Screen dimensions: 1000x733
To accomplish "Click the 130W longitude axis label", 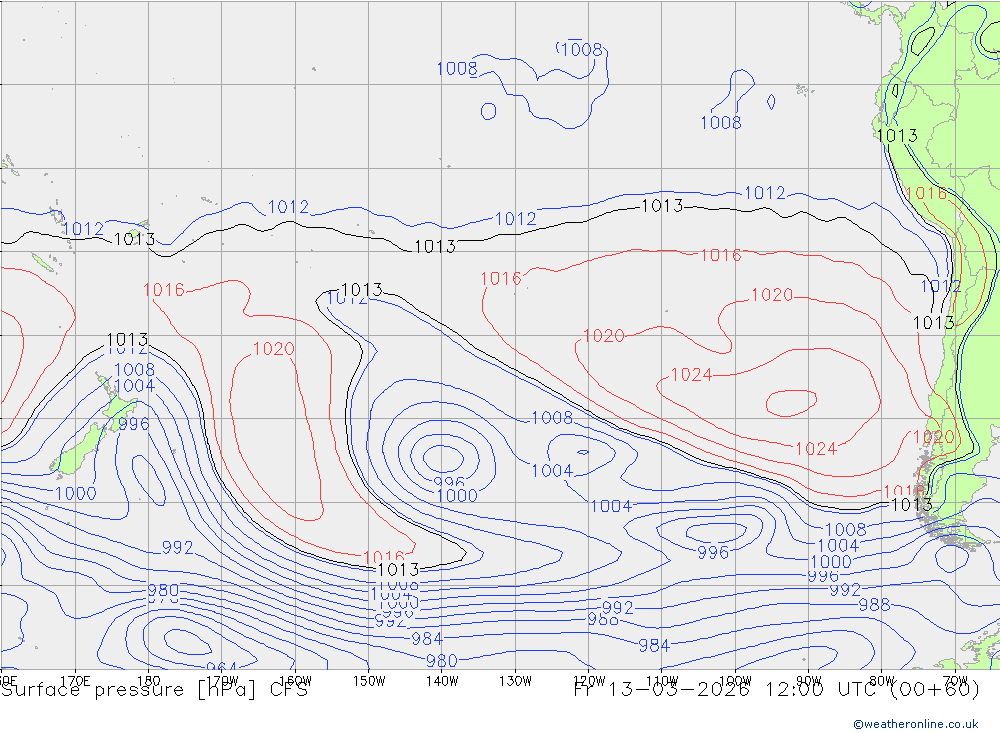I will tap(515, 681).
